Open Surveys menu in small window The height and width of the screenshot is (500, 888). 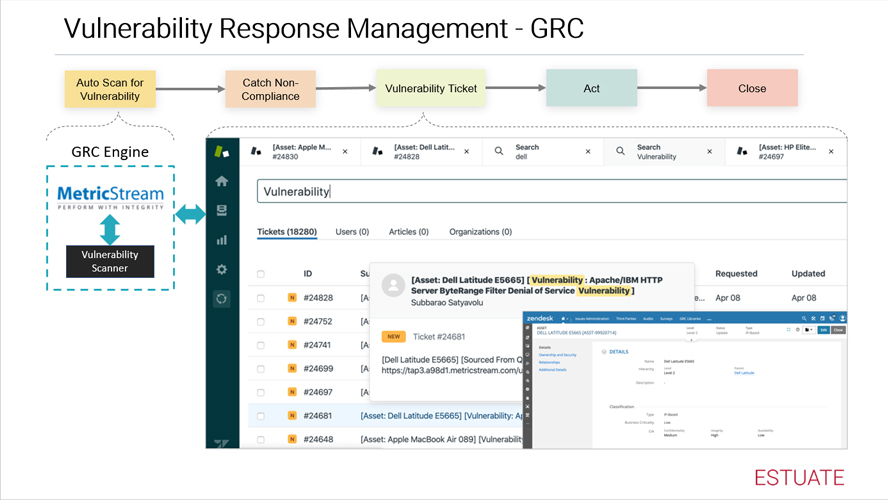tap(666, 319)
